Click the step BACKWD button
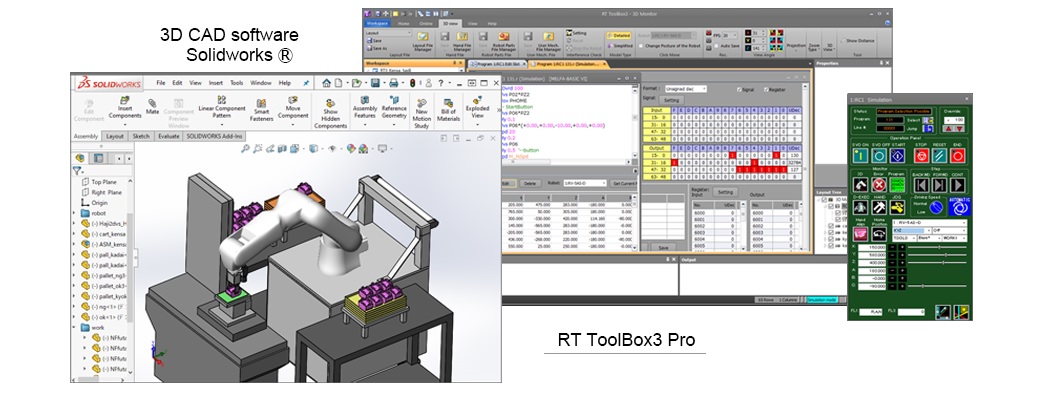The image size is (1060, 400). (x=921, y=185)
